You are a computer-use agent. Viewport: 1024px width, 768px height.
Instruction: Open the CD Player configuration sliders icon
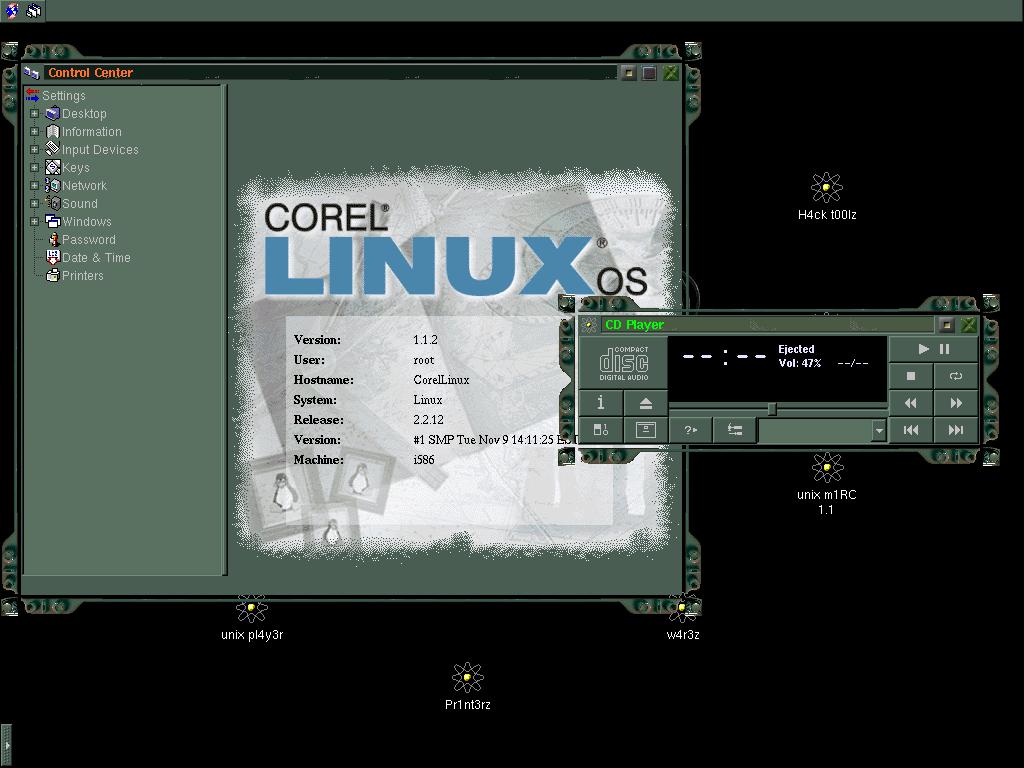(735, 430)
